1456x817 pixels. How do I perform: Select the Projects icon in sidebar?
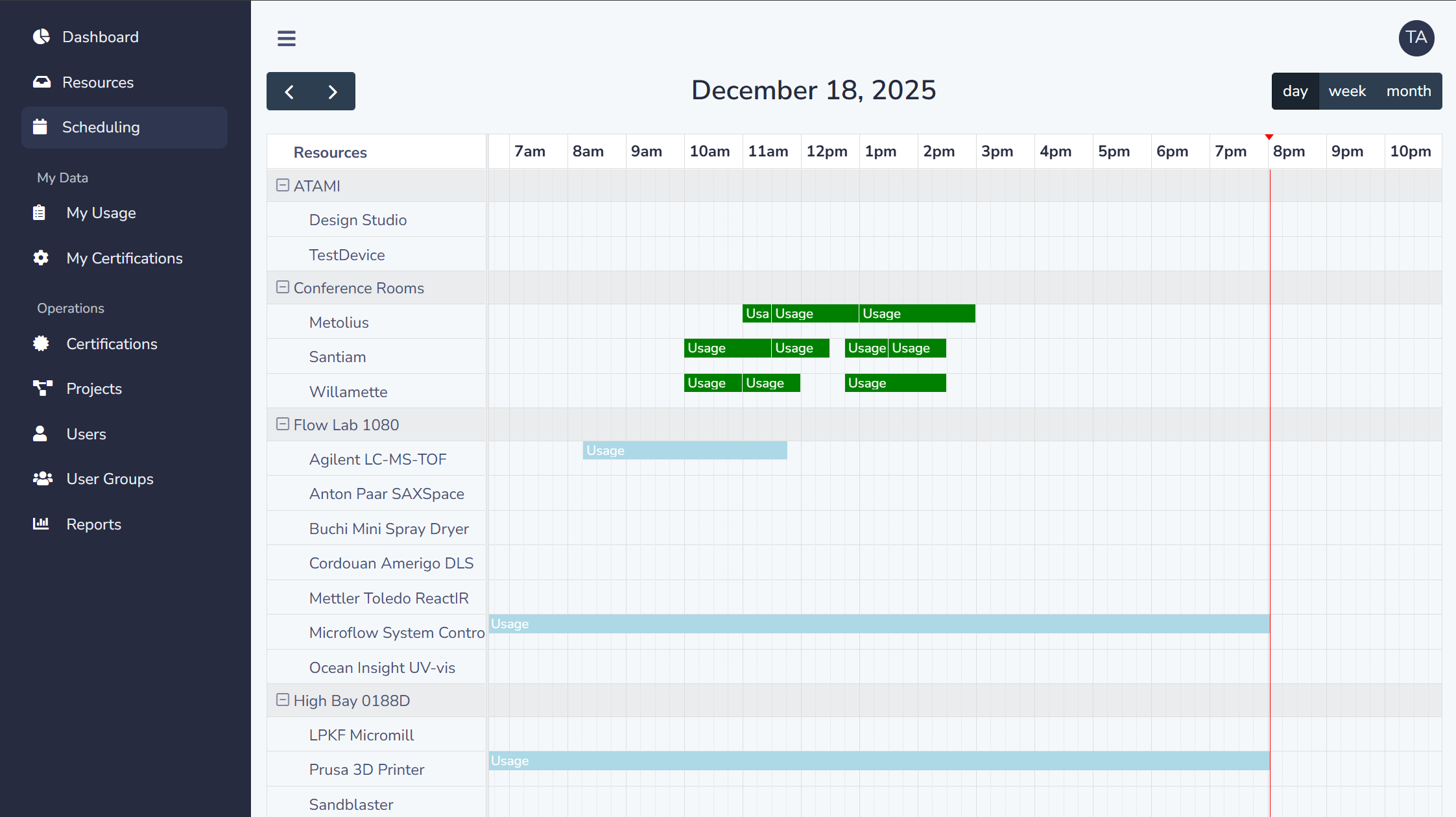42,388
